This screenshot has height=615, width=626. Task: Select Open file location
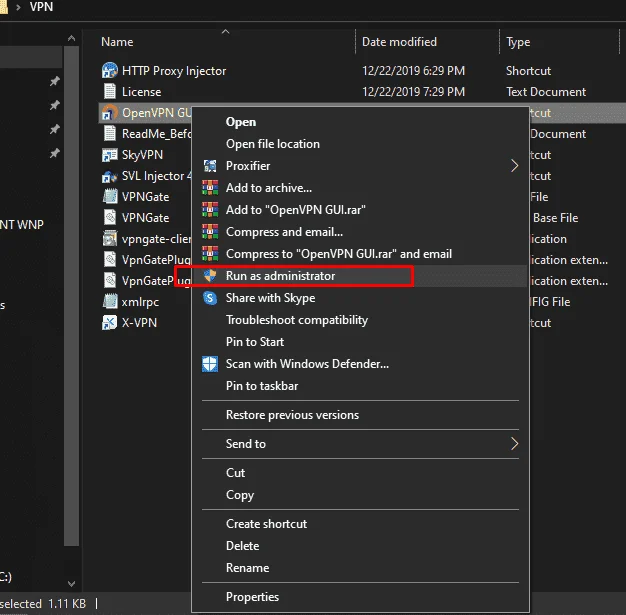[273, 144]
